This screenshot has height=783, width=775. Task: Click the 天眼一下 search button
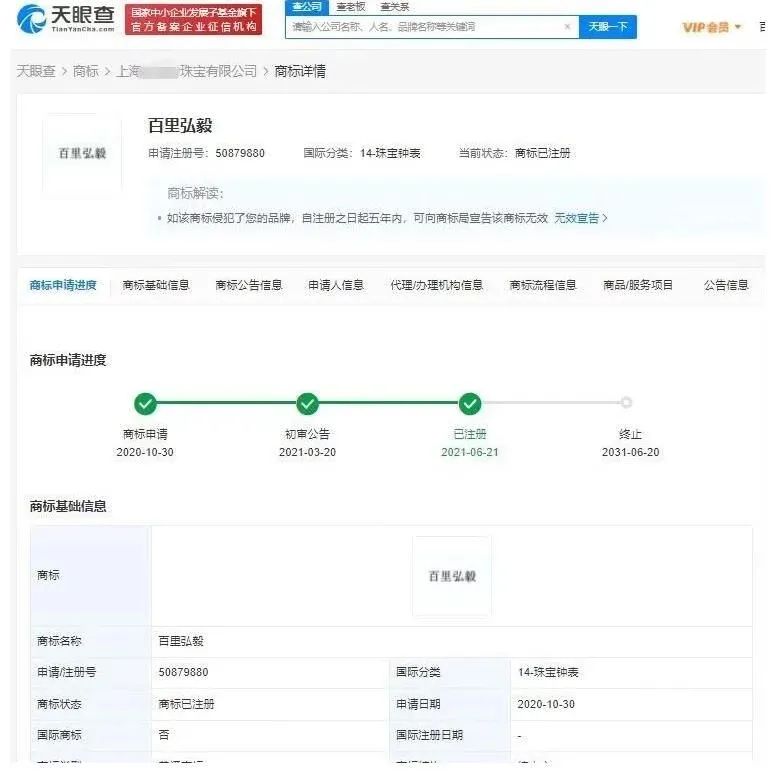[608, 26]
